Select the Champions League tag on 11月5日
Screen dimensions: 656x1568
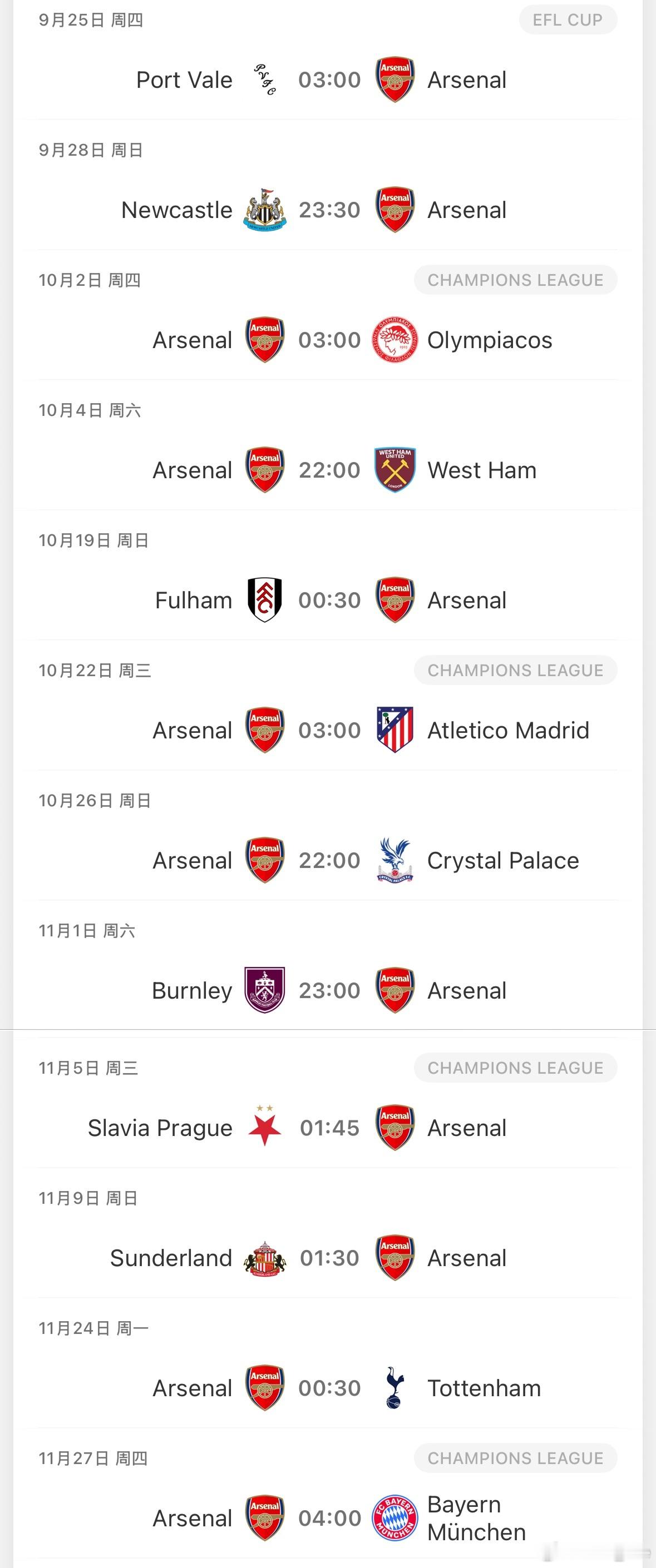[x=515, y=1068]
